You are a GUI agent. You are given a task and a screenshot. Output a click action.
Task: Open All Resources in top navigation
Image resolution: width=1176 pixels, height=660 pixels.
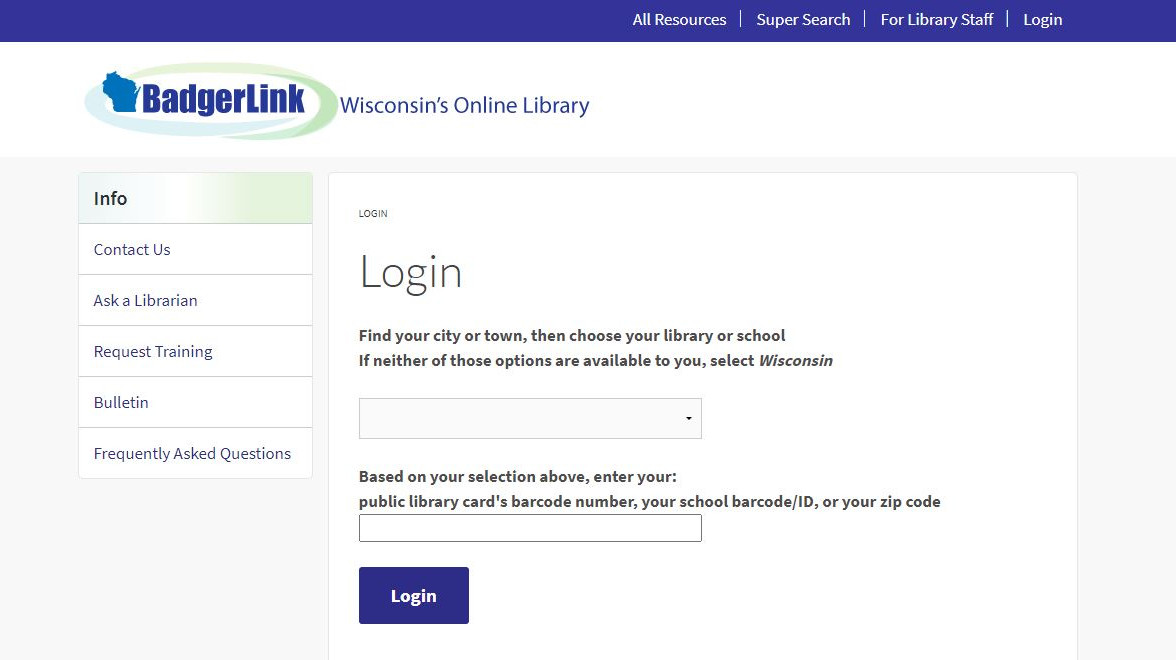679,20
